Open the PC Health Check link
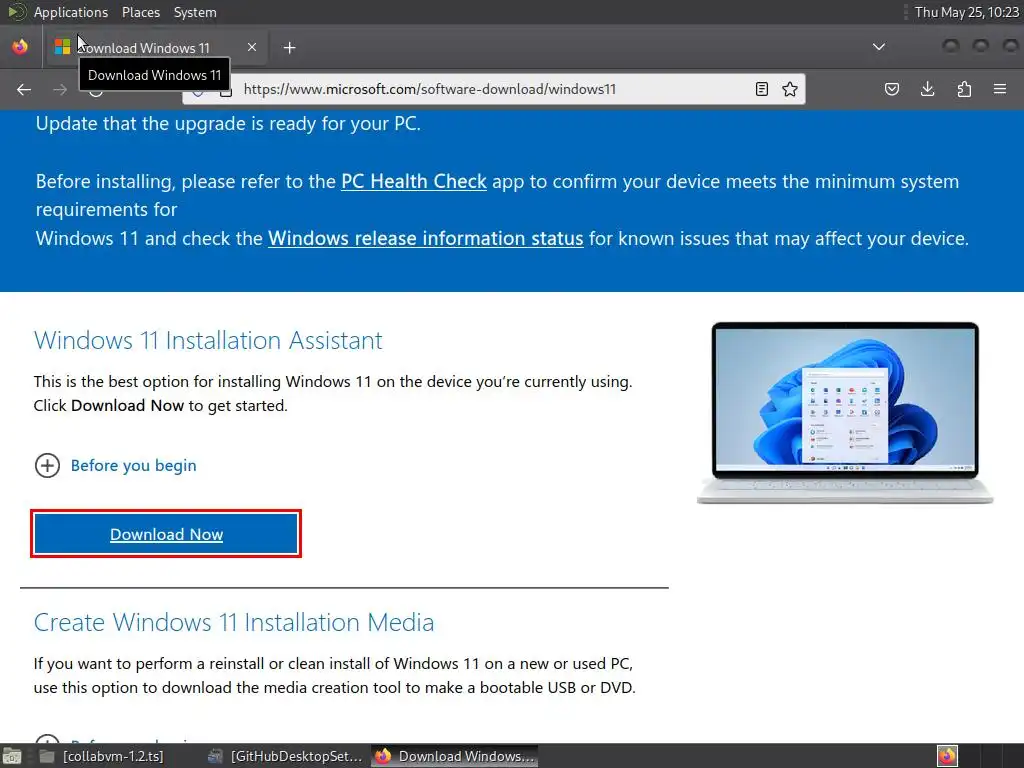This screenshot has width=1024, height=768. pos(414,182)
